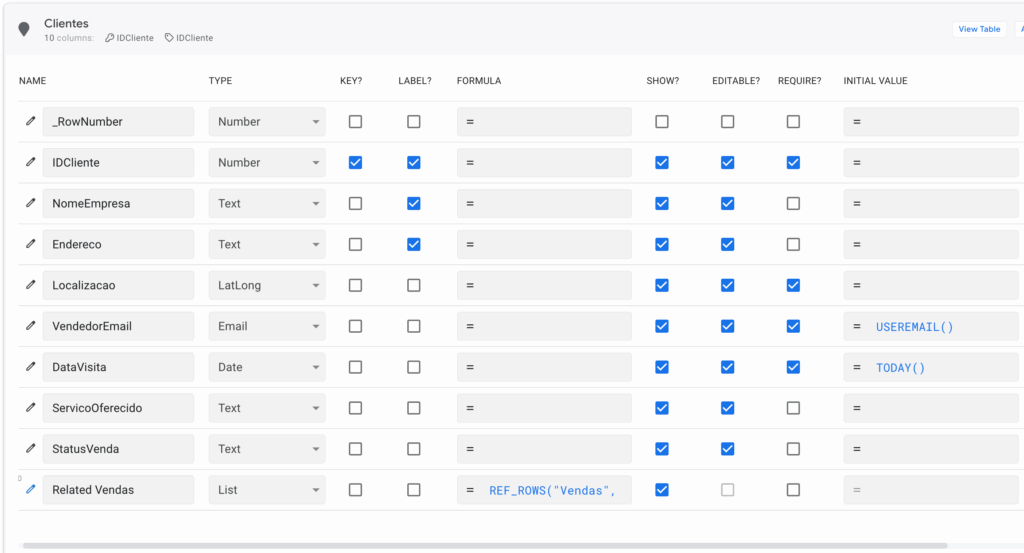The image size is (1024, 553).
Task: Open the blue pencil for Related Vendas
Action: [x=30, y=490]
